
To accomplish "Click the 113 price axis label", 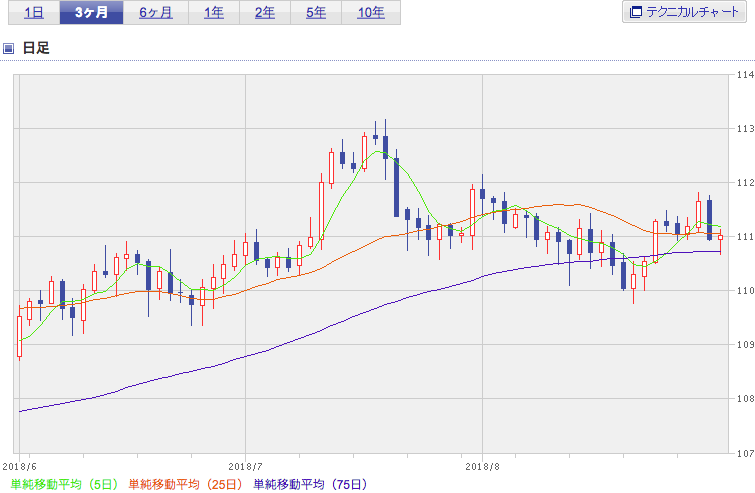I will [745, 129].
